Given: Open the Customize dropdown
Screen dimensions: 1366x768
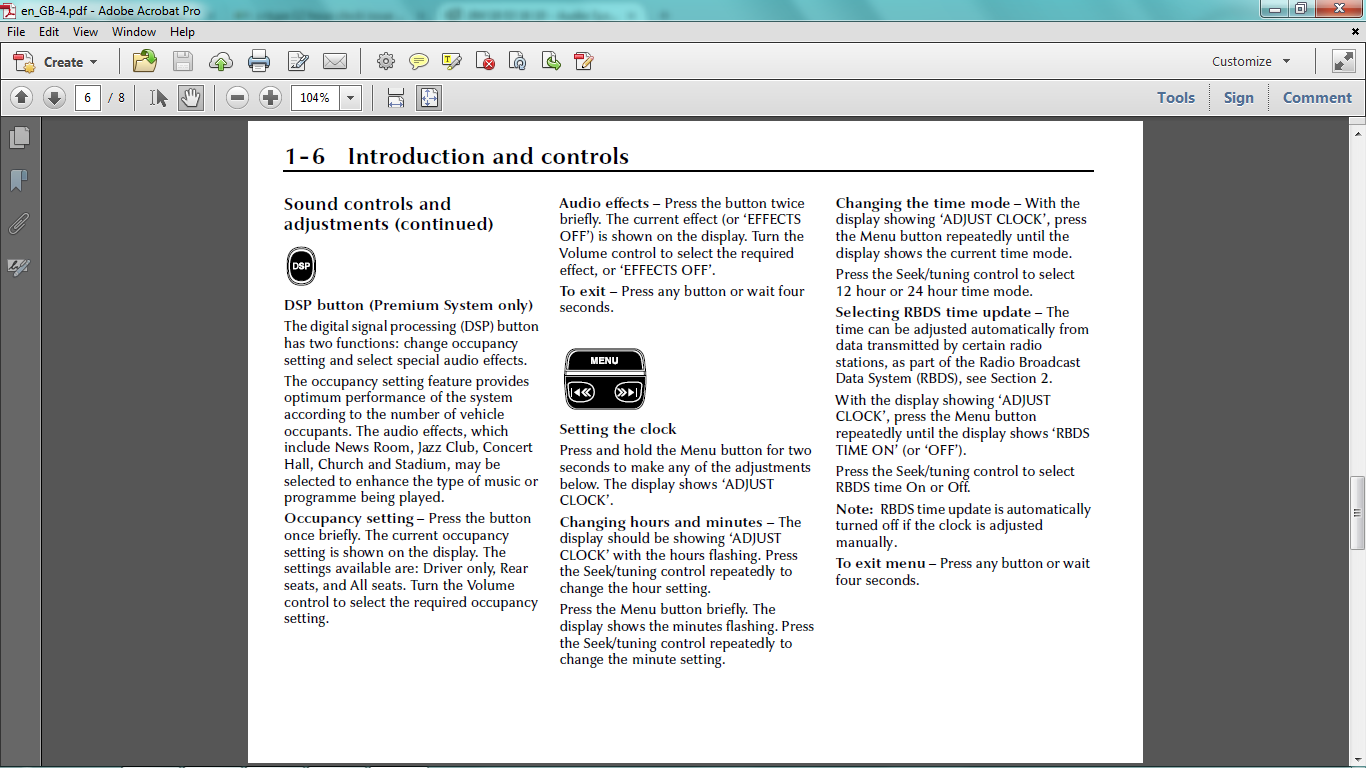Looking at the screenshot, I should 1251,61.
